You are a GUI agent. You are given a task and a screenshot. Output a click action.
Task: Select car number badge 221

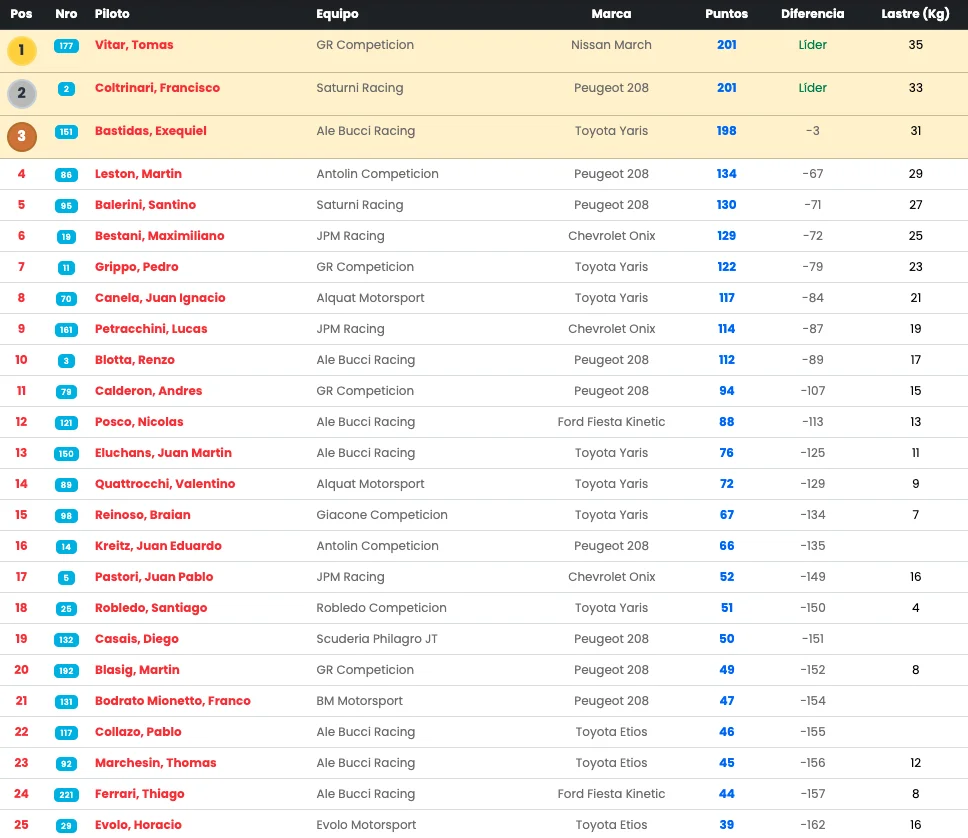[66, 795]
